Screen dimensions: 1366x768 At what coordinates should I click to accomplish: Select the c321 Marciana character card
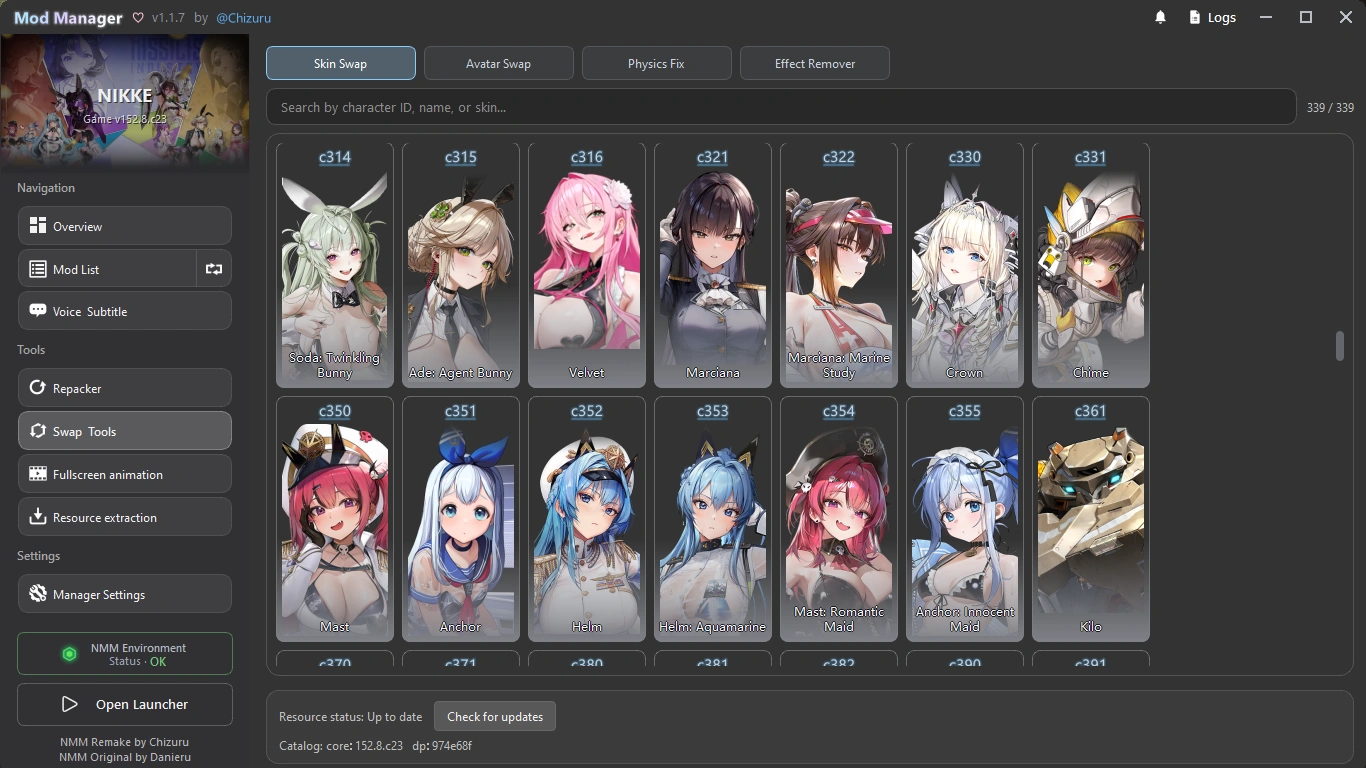pos(713,265)
